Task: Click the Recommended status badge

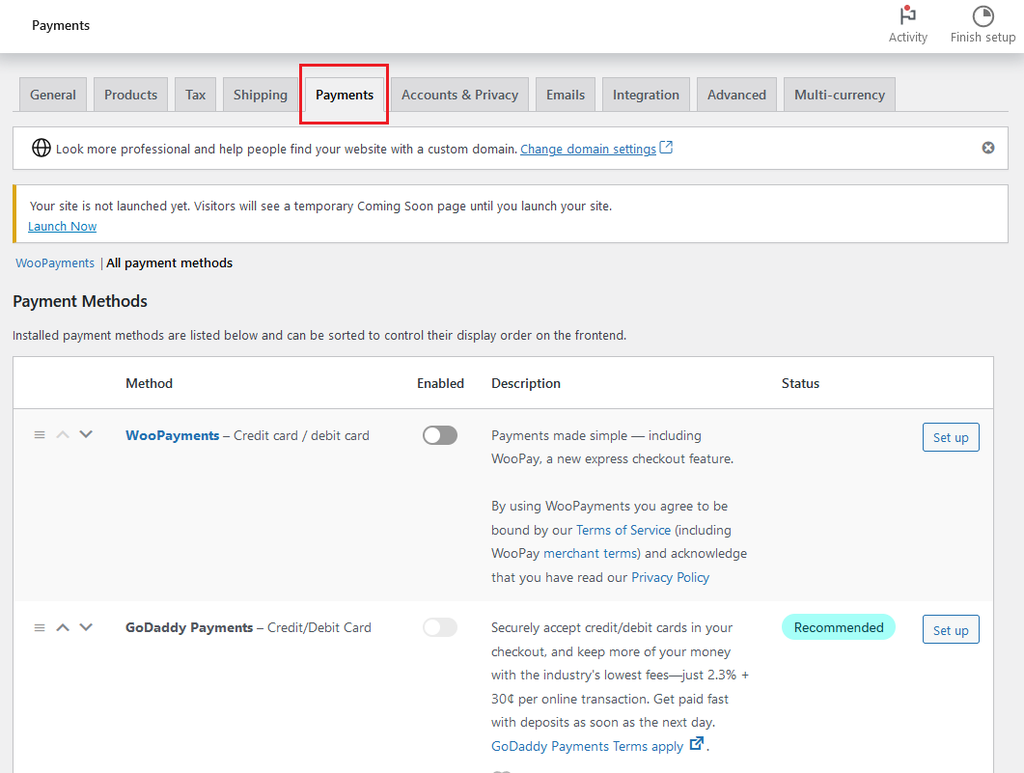Action: [838, 627]
